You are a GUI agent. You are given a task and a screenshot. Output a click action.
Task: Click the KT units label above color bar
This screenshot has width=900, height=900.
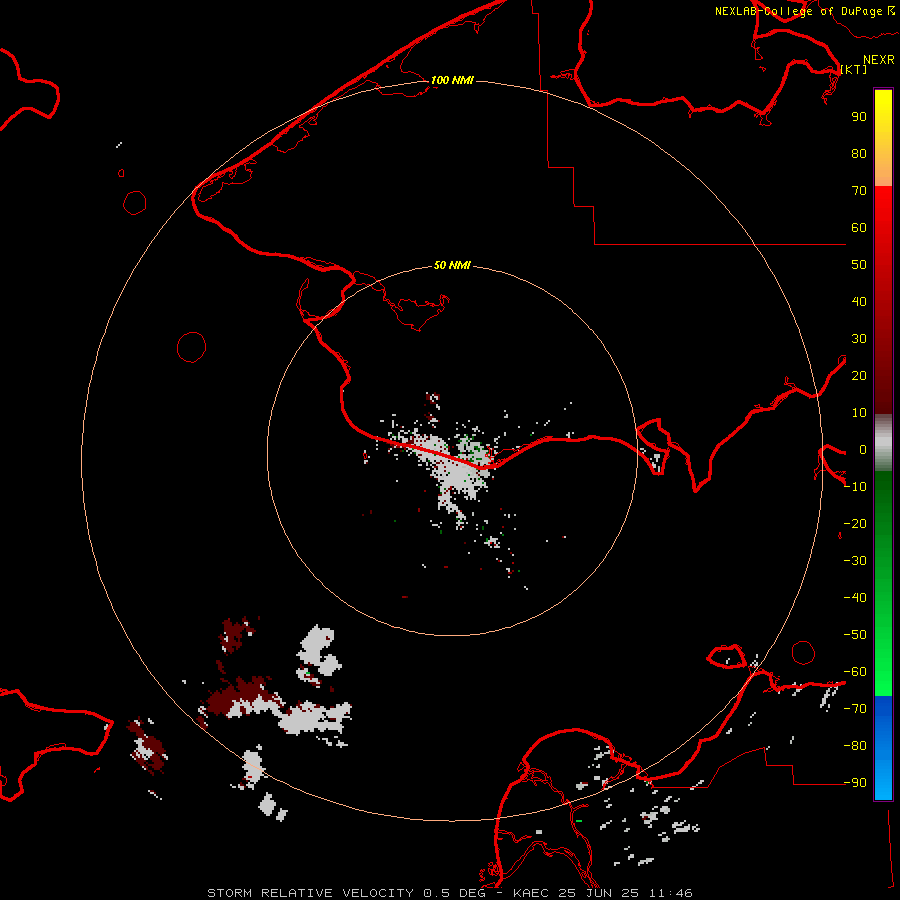pos(854,69)
